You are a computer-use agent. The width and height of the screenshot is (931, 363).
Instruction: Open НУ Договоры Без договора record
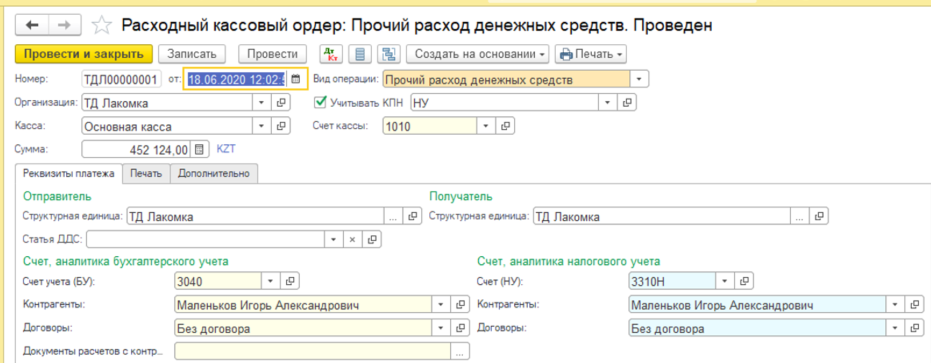916,327
